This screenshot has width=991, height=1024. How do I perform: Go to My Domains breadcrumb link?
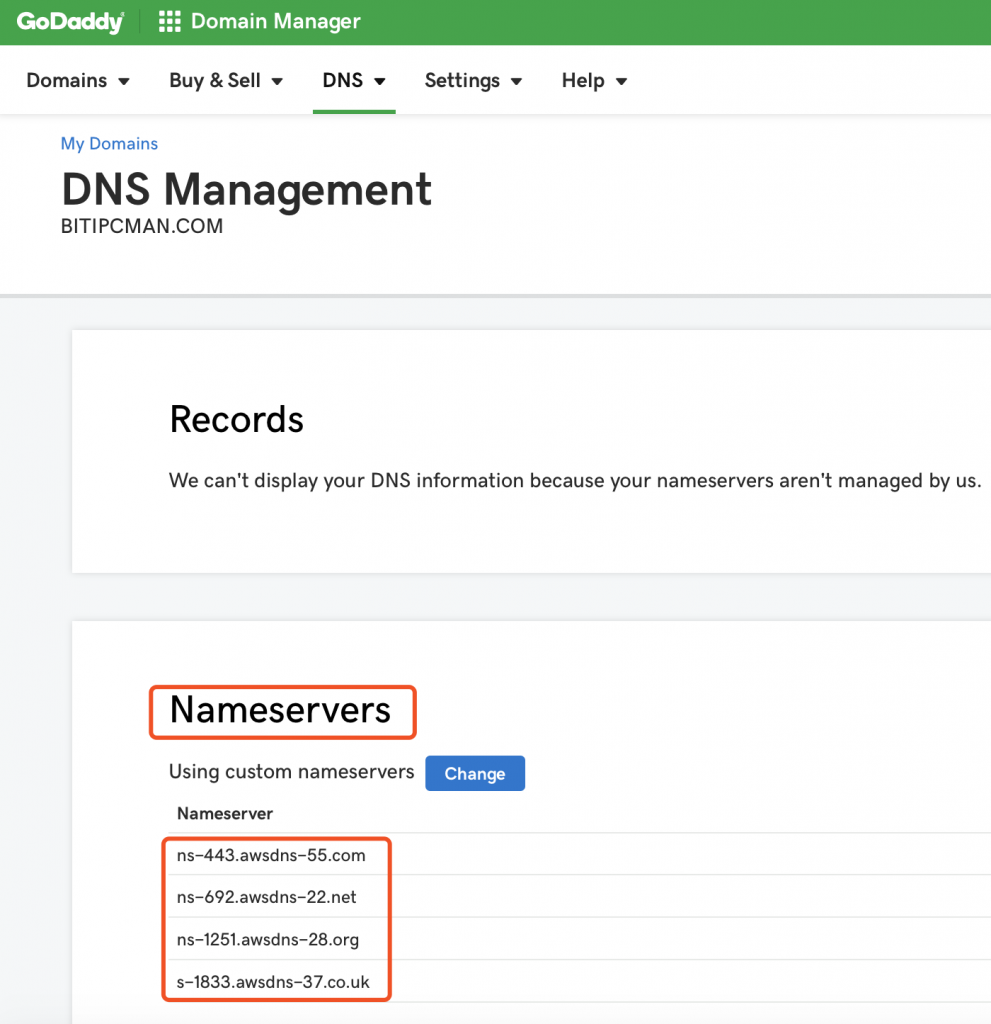(x=109, y=144)
